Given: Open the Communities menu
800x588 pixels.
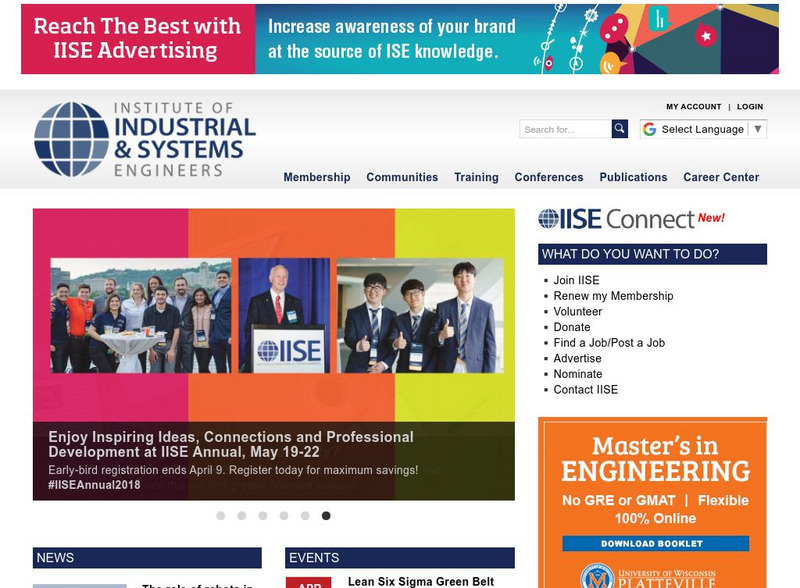Looking at the screenshot, I should 402,177.
